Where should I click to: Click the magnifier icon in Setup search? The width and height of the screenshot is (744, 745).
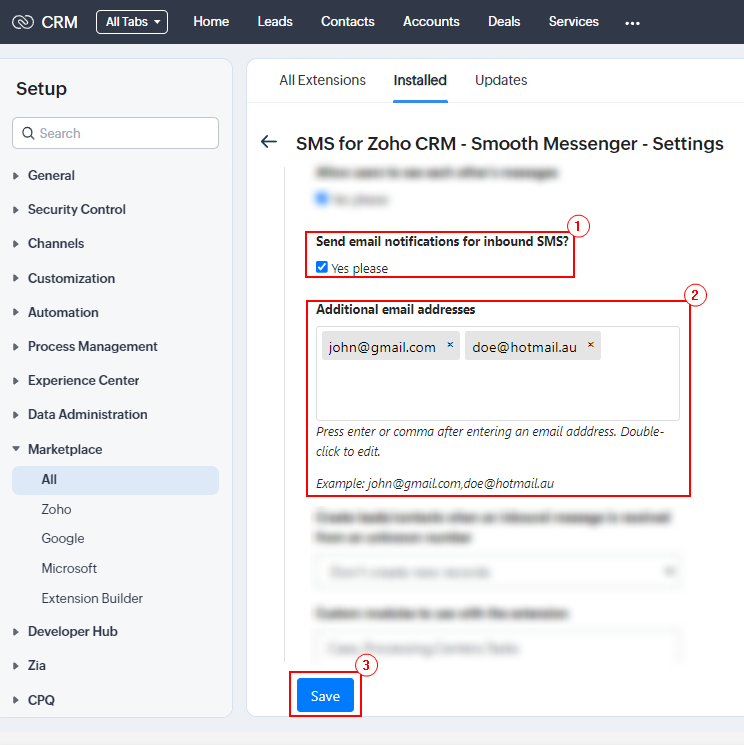click(28, 133)
